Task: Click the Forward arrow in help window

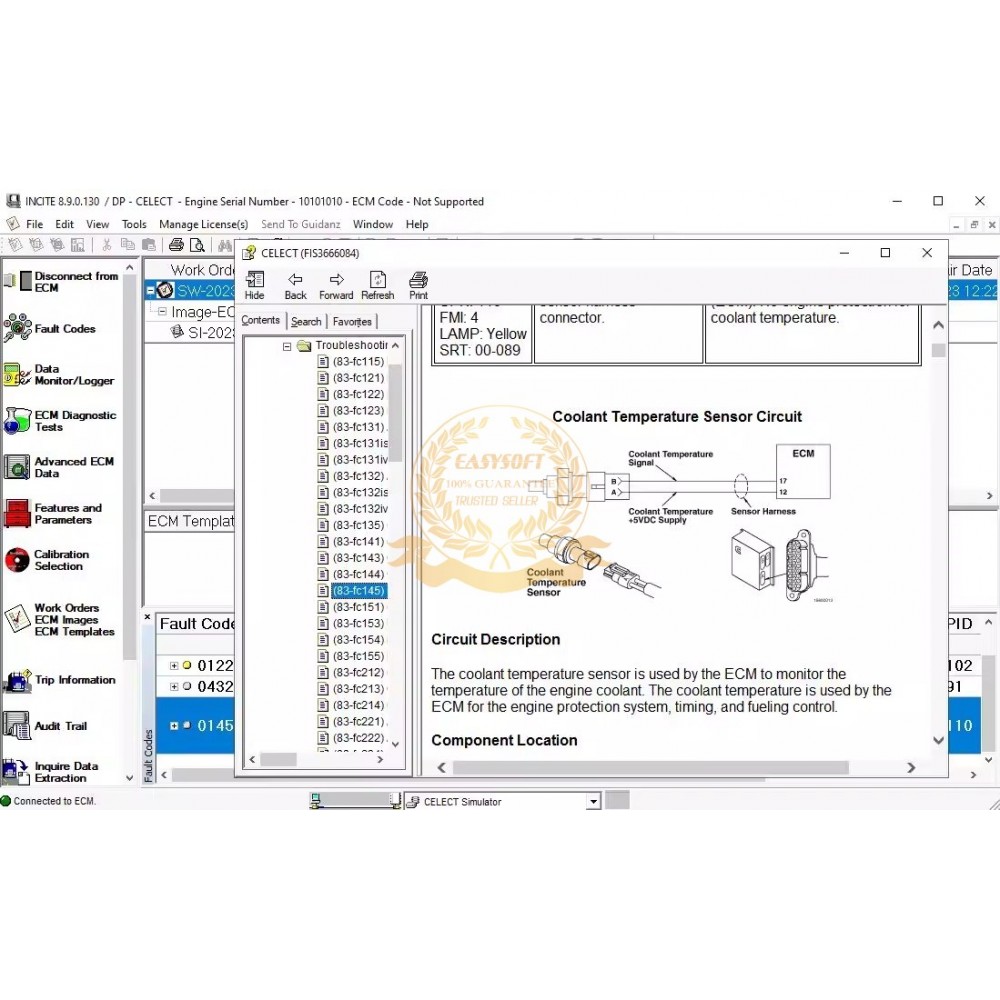Action: coord(336,286)
